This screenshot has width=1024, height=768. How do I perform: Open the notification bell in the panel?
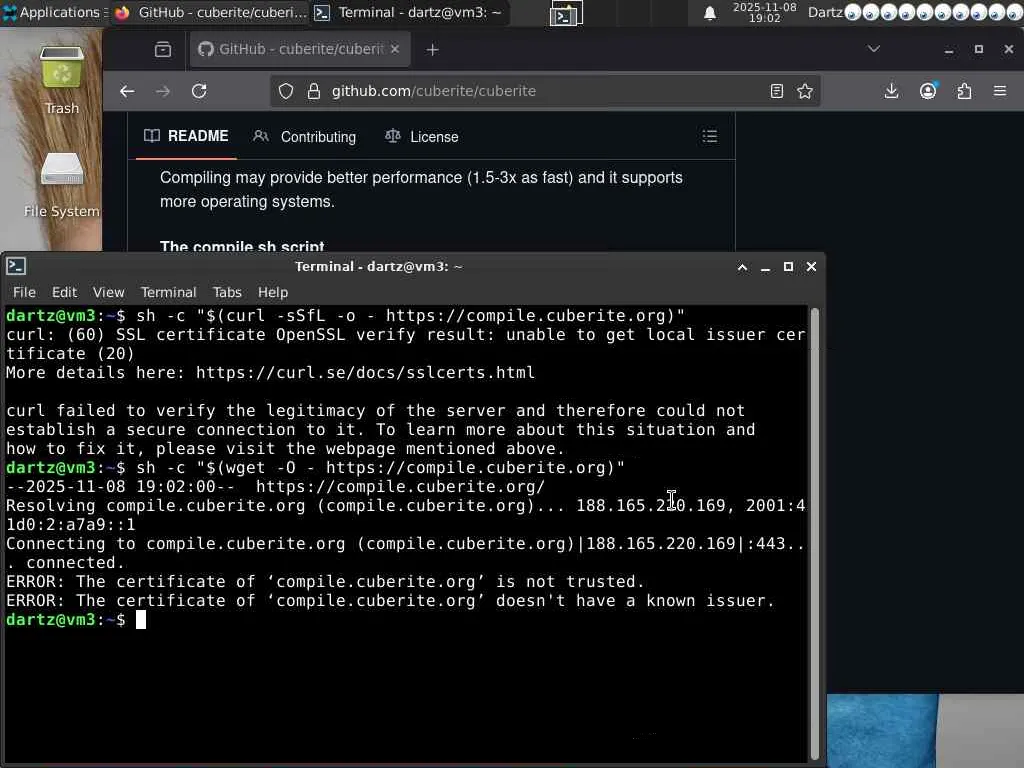[x=710, y=13]
